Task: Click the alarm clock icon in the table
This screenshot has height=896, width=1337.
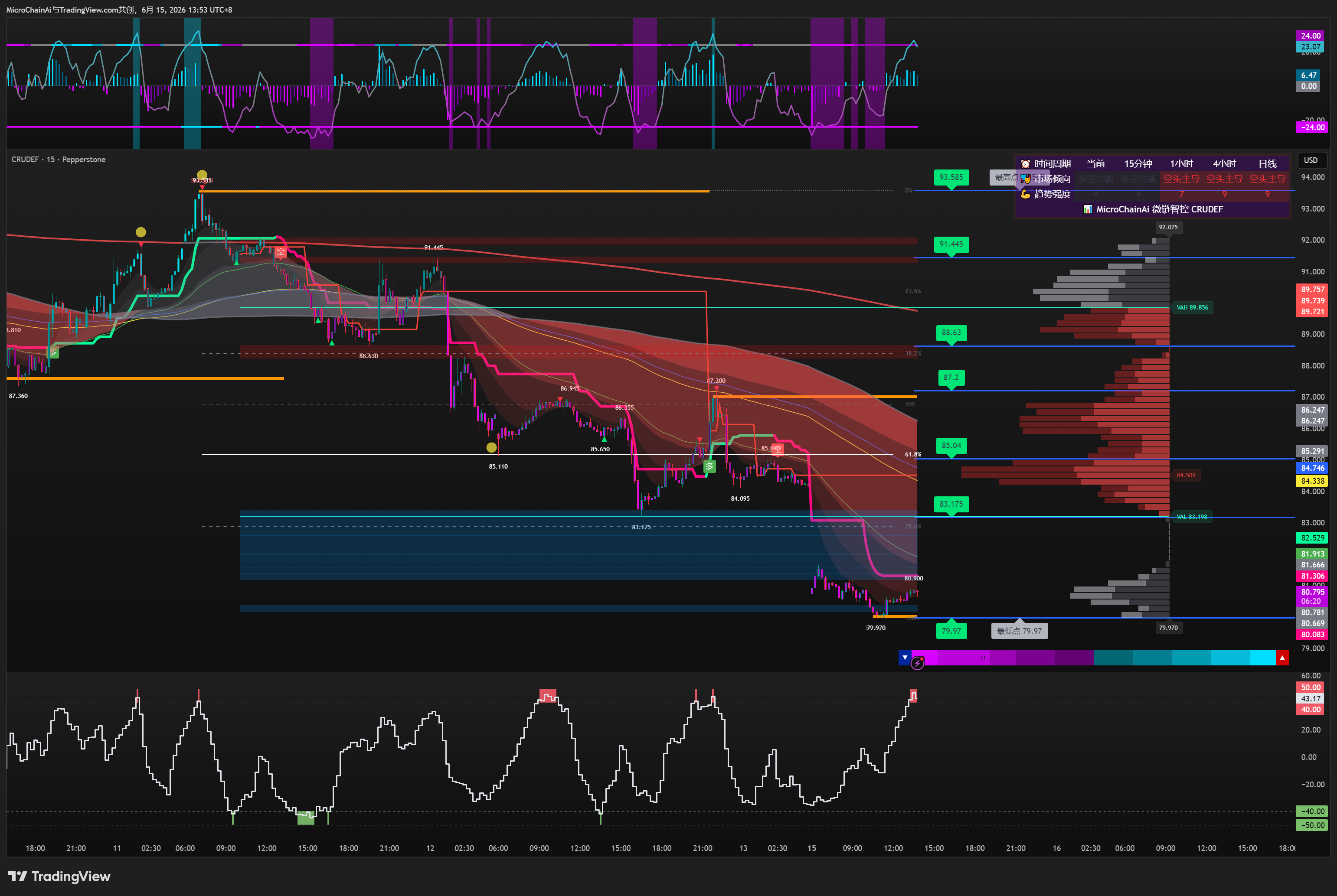Action: [1026, 164]
